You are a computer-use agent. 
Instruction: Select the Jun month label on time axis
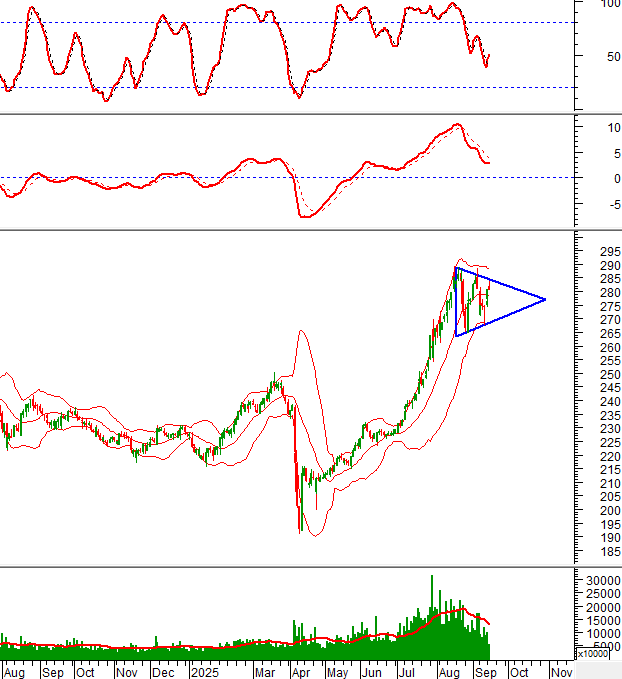(371, 673)
